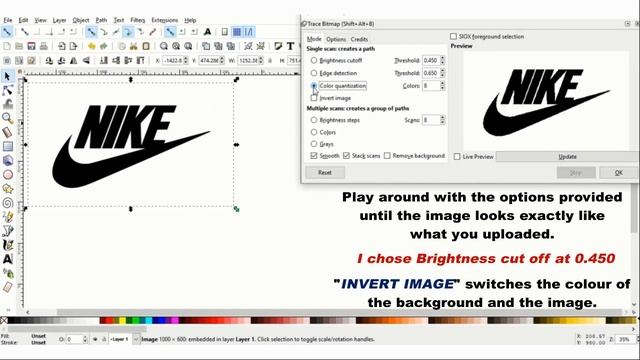Select the Colors multiple-scan radio button

[x=313, y=132]
